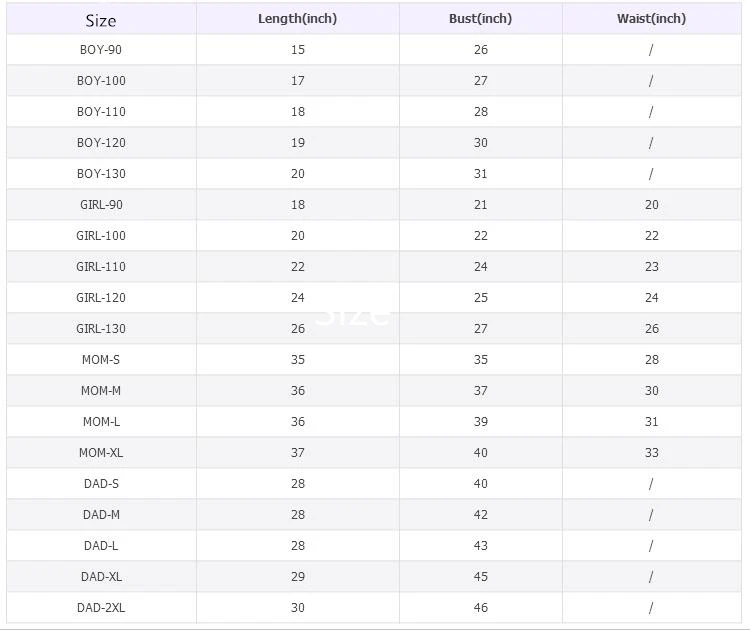750x630 pixels.
Task: Click the BOY-110 size label
Action: coord(101,112)
